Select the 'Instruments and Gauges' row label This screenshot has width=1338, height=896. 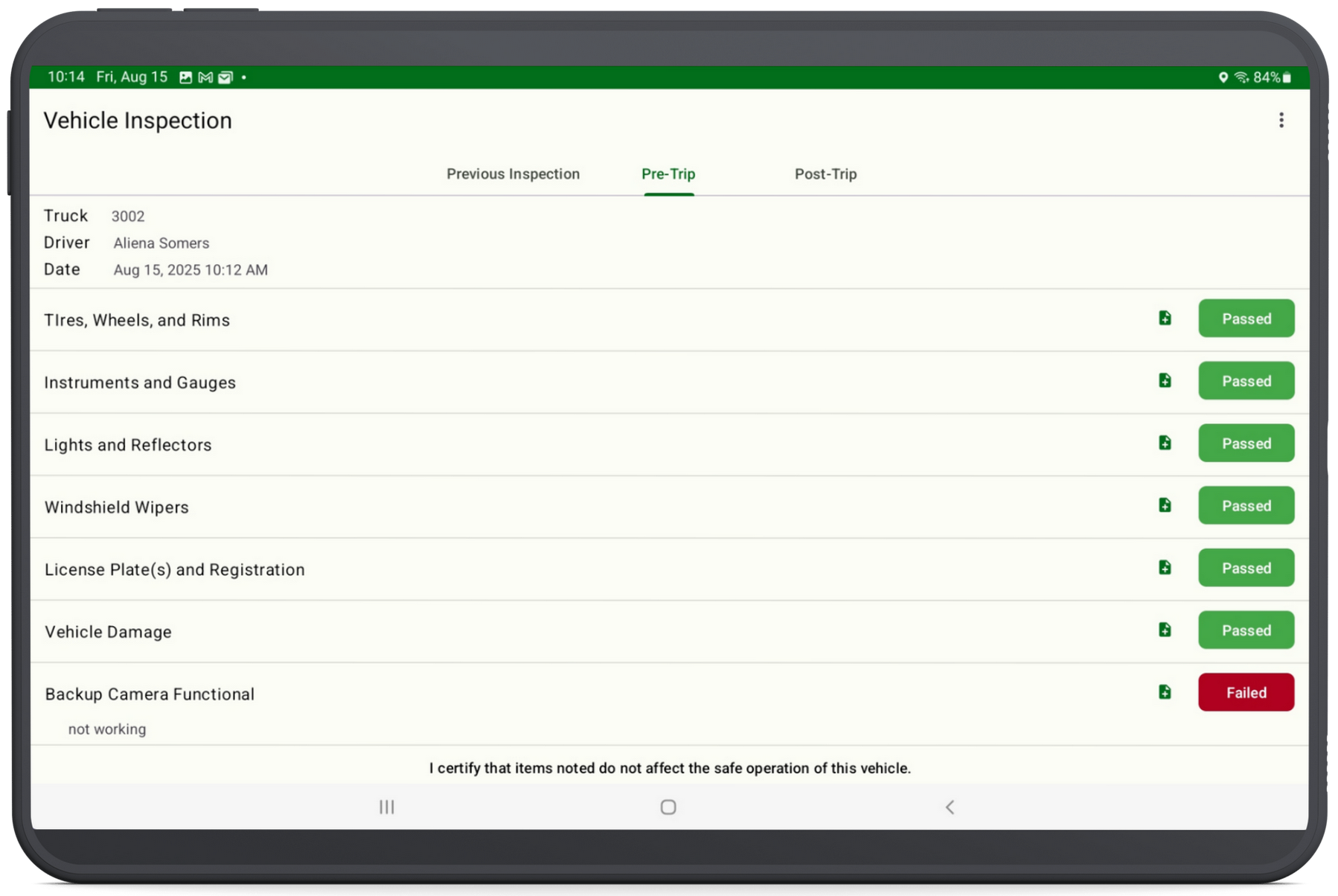140,383
